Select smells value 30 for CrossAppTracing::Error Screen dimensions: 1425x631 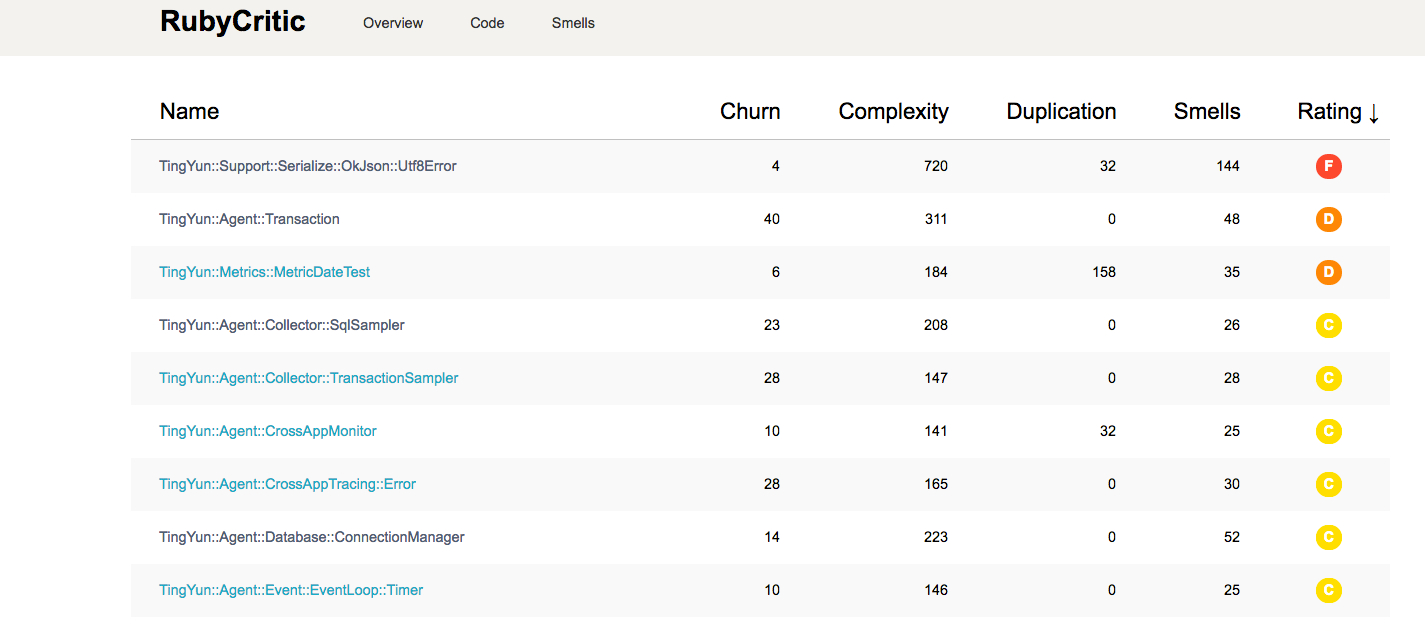[1232, 484]
